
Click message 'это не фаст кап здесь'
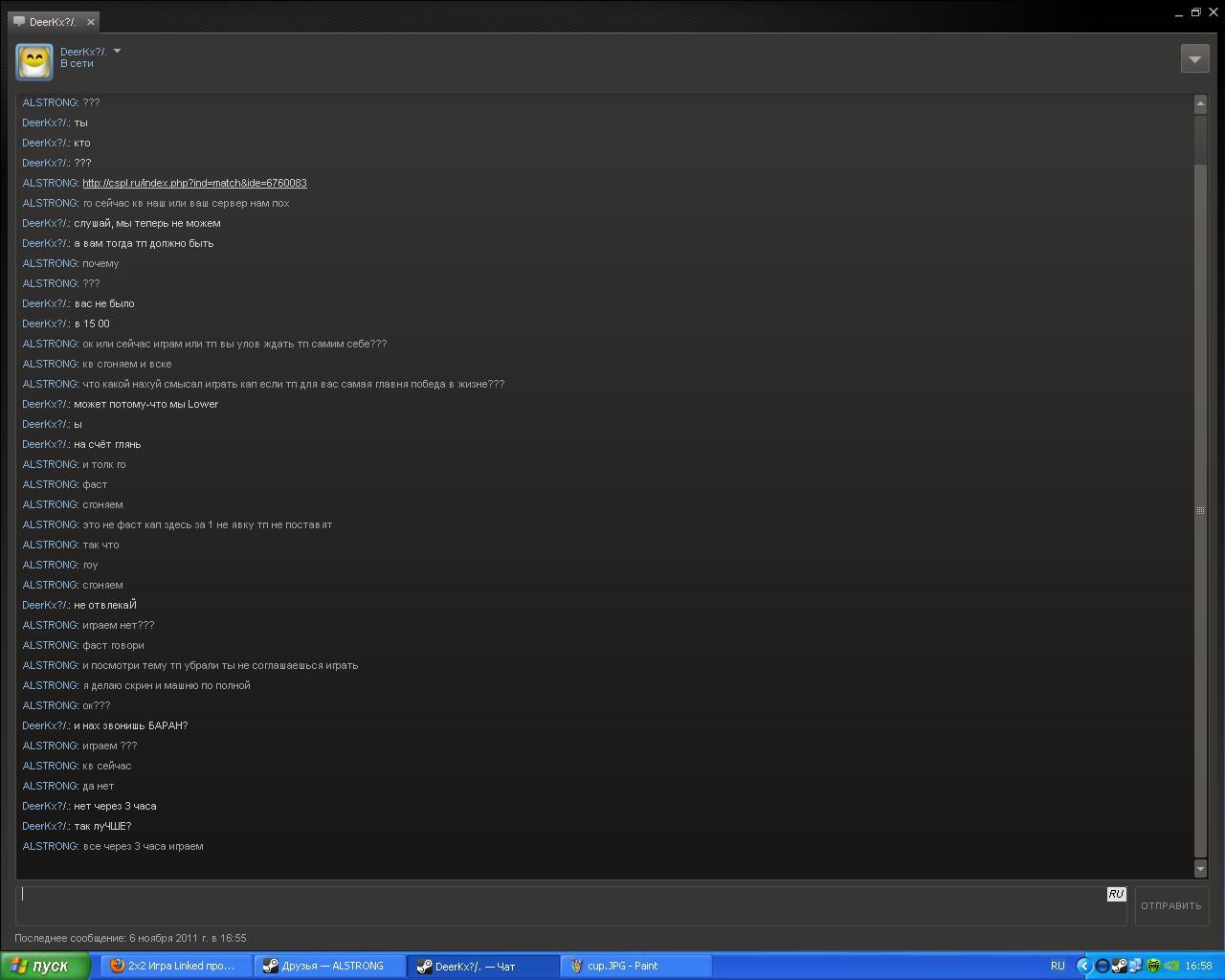[x=208, y=524]
